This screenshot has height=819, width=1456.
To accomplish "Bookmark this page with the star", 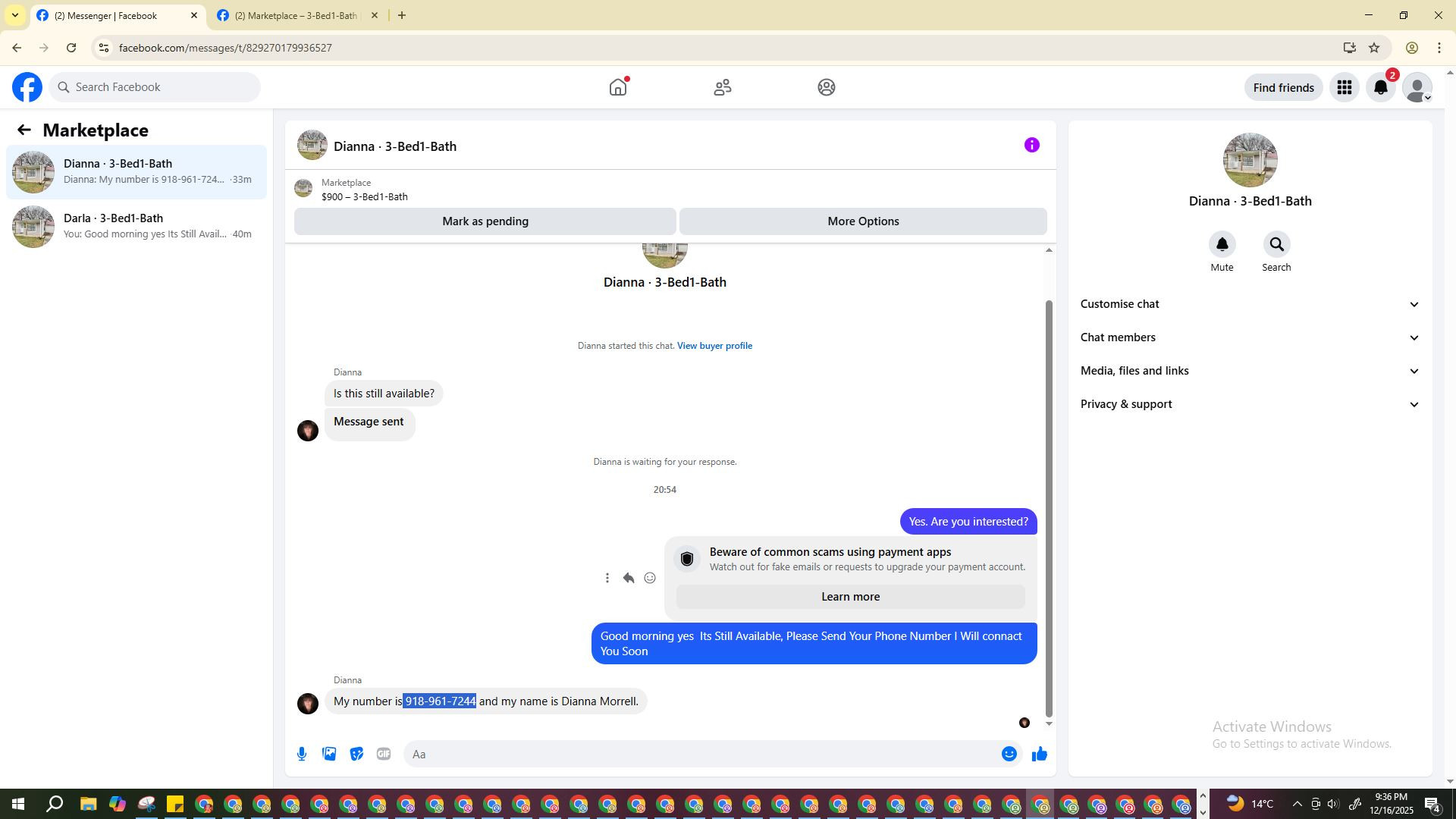I will [x=1374, y=48].
